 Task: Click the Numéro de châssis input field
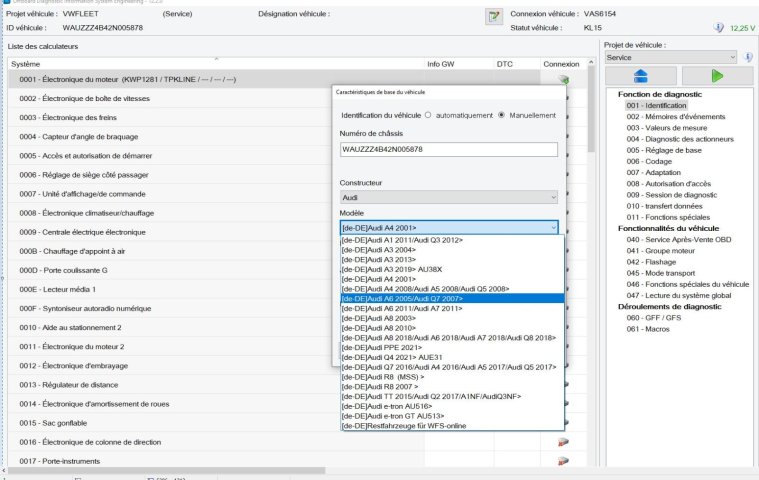click(449, 149)
